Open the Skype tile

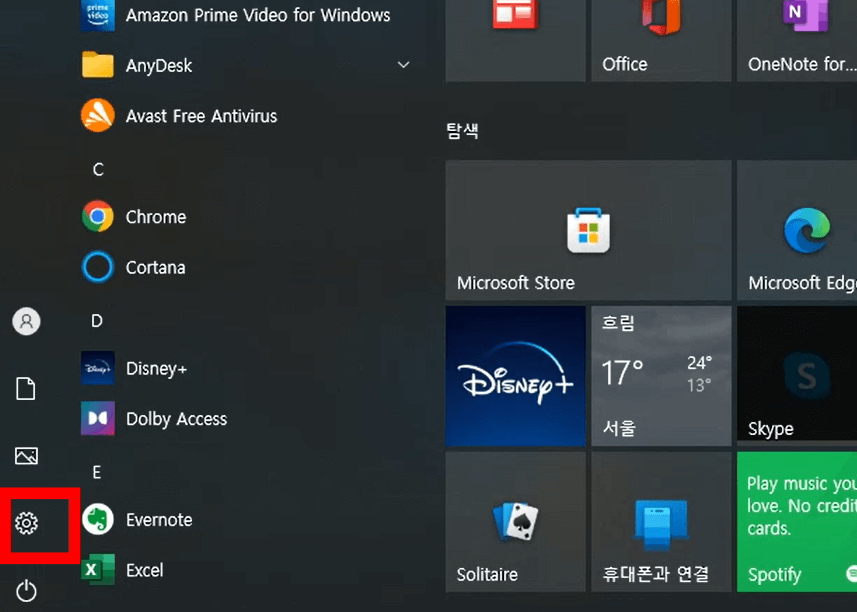click(x=797, y=376)
